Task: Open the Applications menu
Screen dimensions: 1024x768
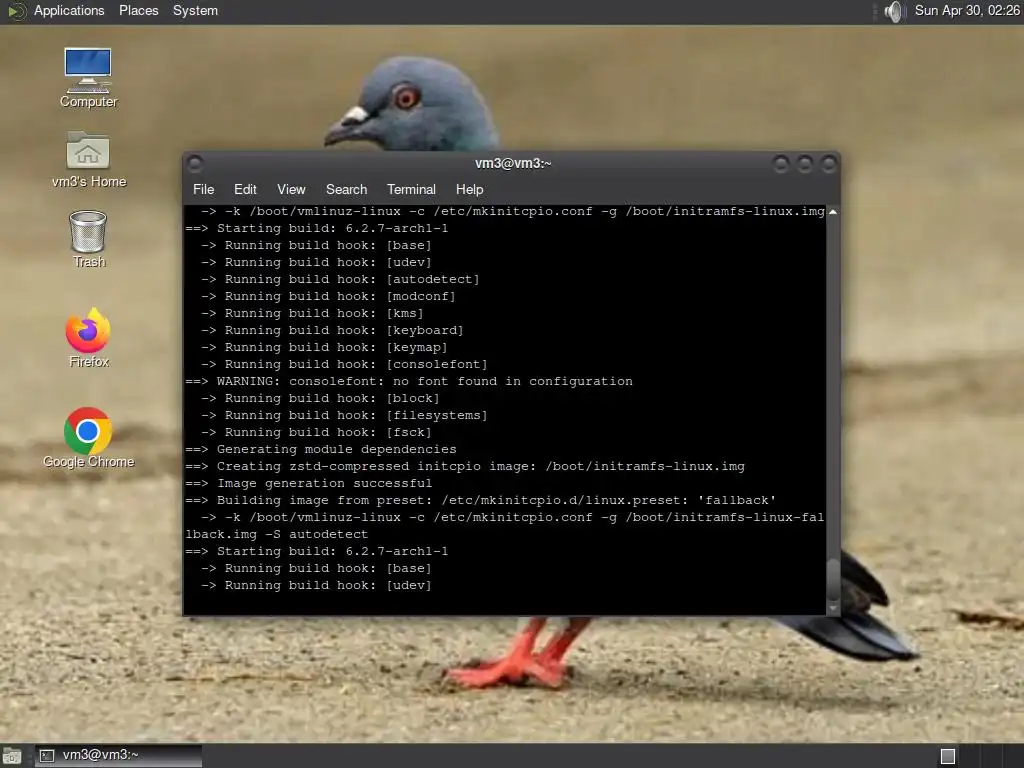Action: [69, 11]
